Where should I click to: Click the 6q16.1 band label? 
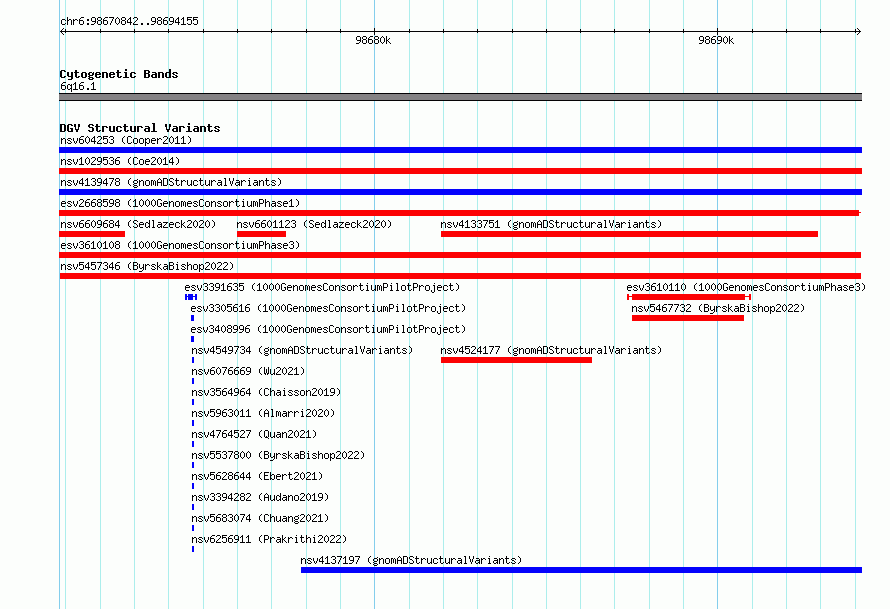(78, 86)
